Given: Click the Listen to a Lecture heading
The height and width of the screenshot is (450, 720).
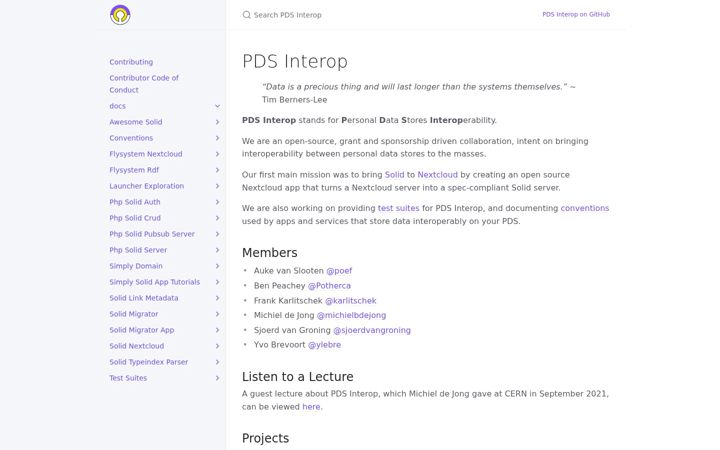Looking at the screenshot, I should 298,377.
